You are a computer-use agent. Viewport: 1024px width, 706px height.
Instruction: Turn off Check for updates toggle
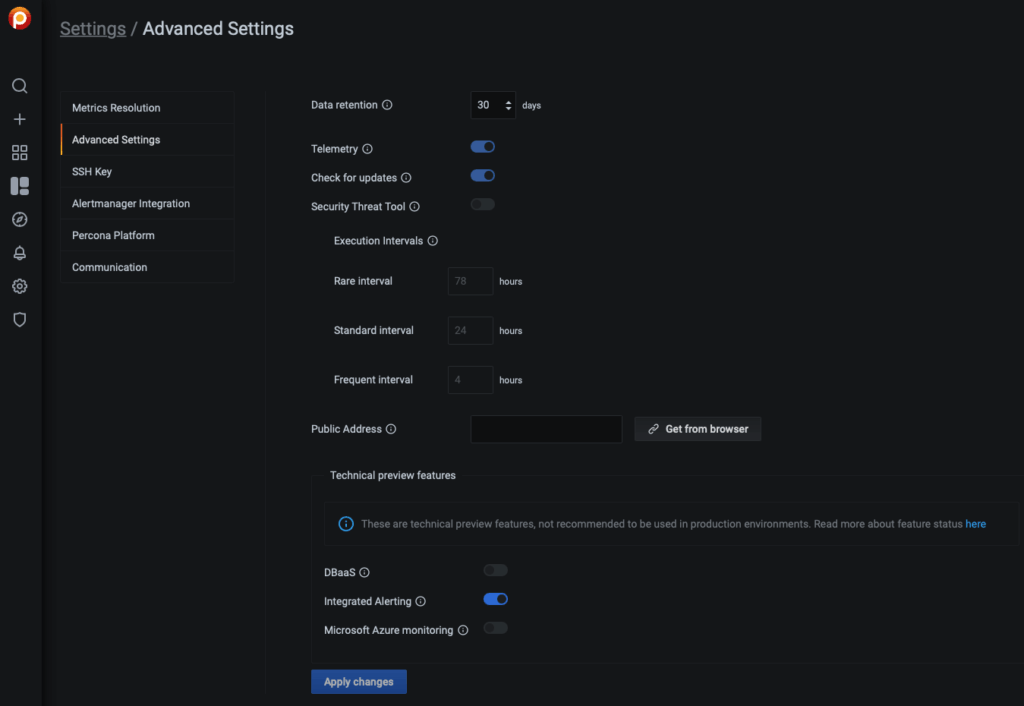pyautogui.click(x=483, y=176)
